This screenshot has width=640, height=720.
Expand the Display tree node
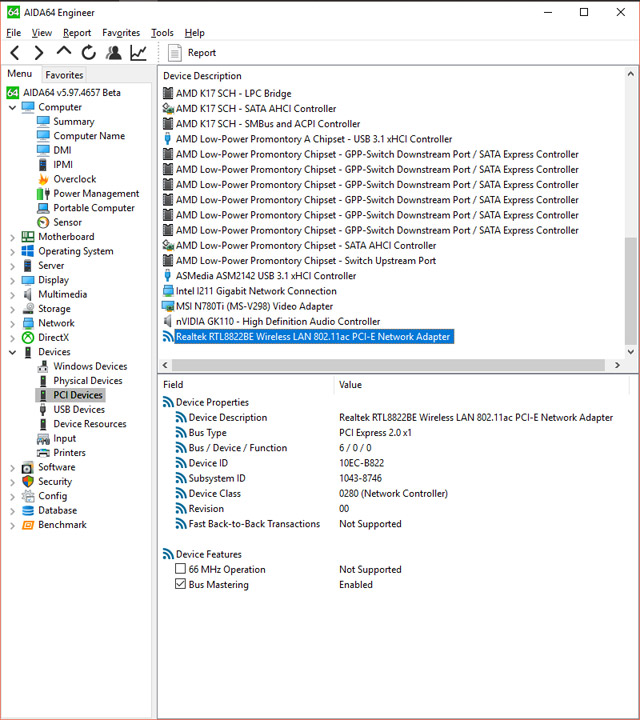click(x=12, y=281)
